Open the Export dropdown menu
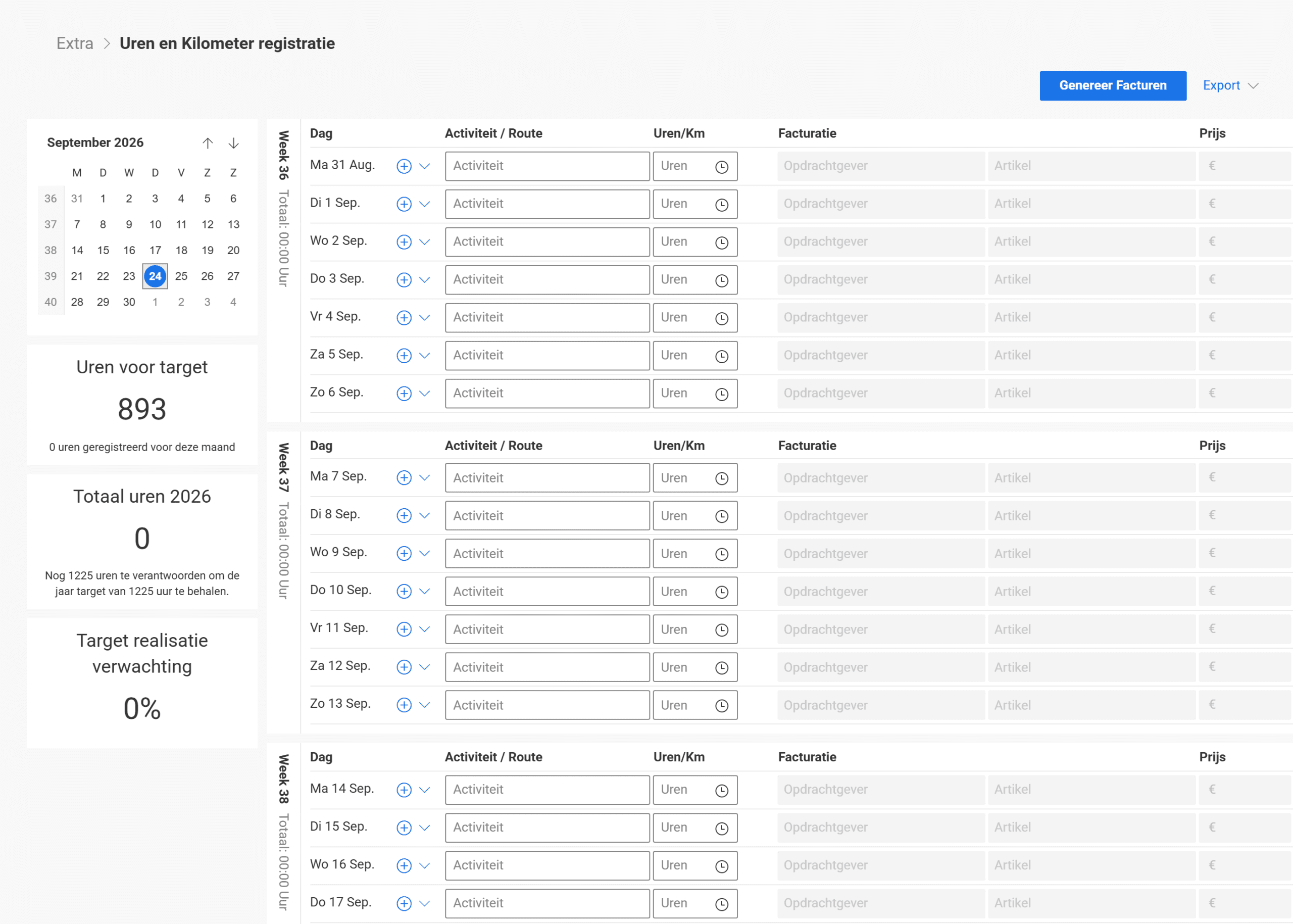Screen dimensions: 1293x924 1230,85
